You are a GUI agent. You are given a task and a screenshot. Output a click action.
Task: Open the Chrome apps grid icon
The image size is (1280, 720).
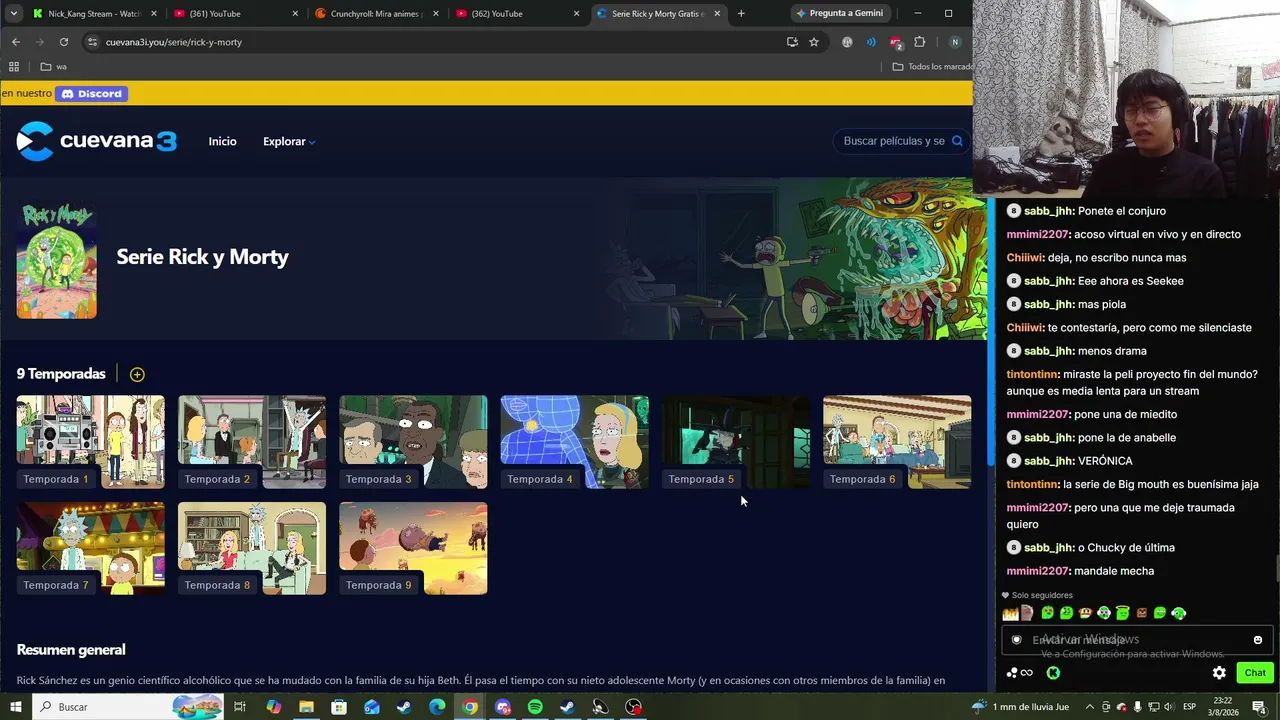pyautogui.click(x=14, y=67)
